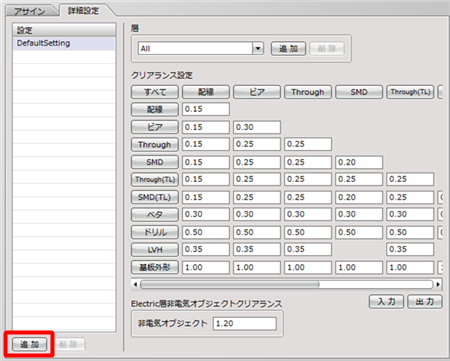This screenshot has height=361, width=450.
Task: Click the Through column header button
Action: pos(308,92)
